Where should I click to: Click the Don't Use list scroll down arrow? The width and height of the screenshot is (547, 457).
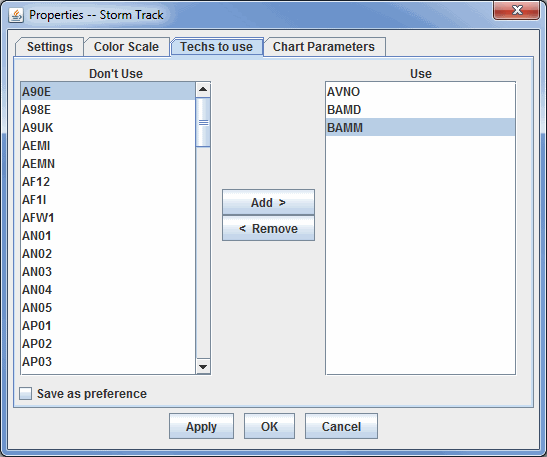pyautogui.click(x=203, y=366)
